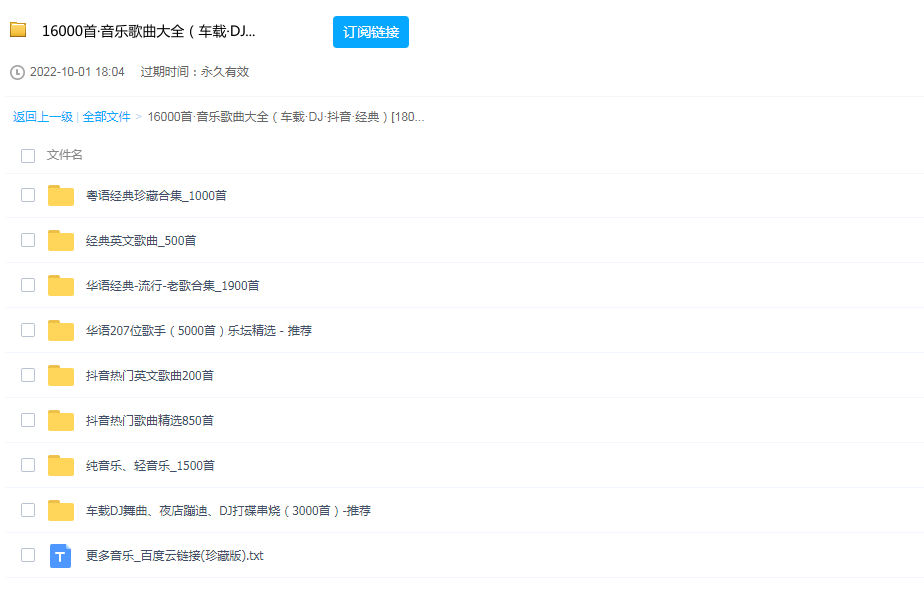Click the 文件名 column header
The height and width of the screenshot is (593, 924).
pos(65,155)
